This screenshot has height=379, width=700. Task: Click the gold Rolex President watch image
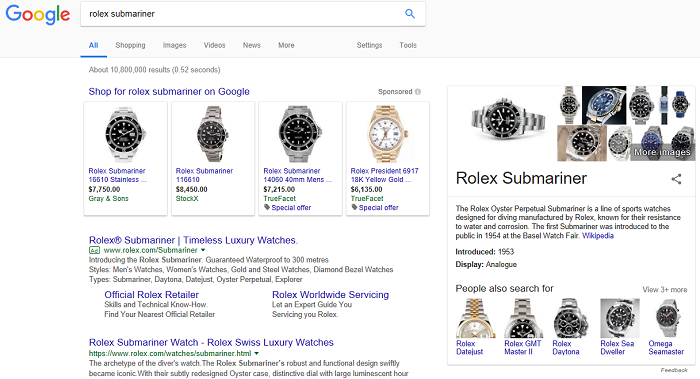coord(388,134)
